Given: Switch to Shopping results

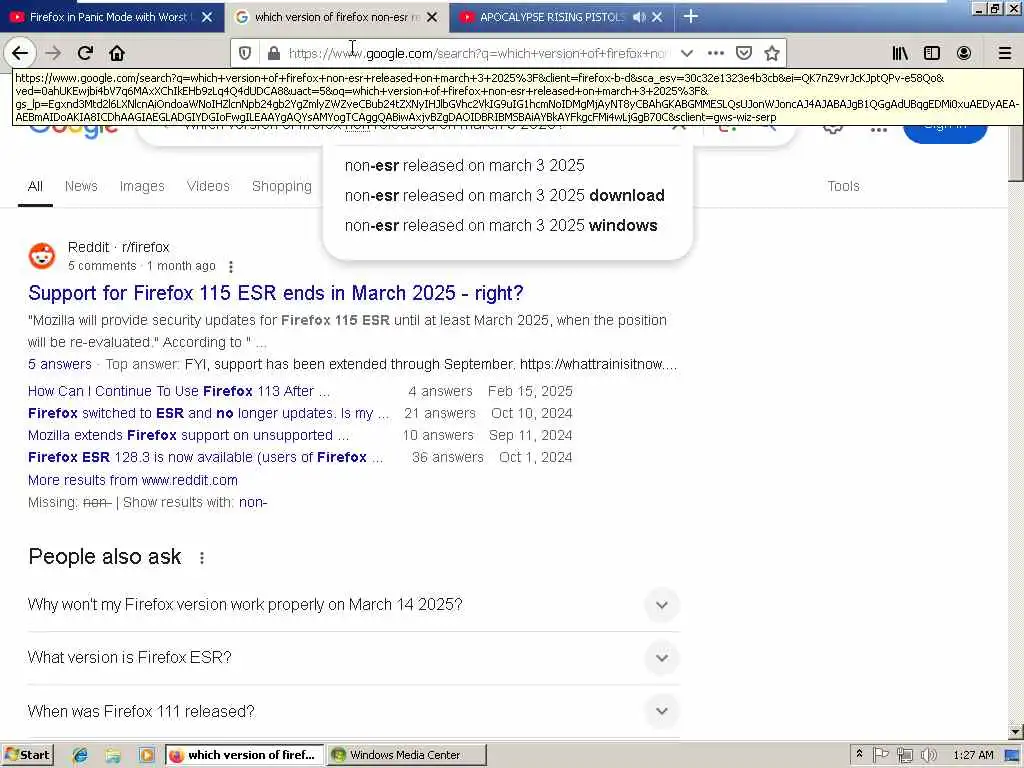Looking at the screenshot, I should (281, 186).
